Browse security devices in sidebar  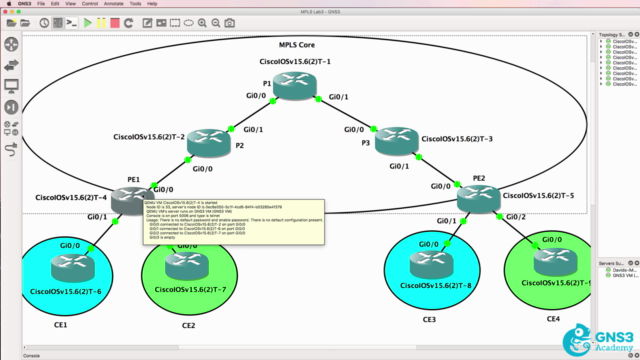[x=11, y=107]
